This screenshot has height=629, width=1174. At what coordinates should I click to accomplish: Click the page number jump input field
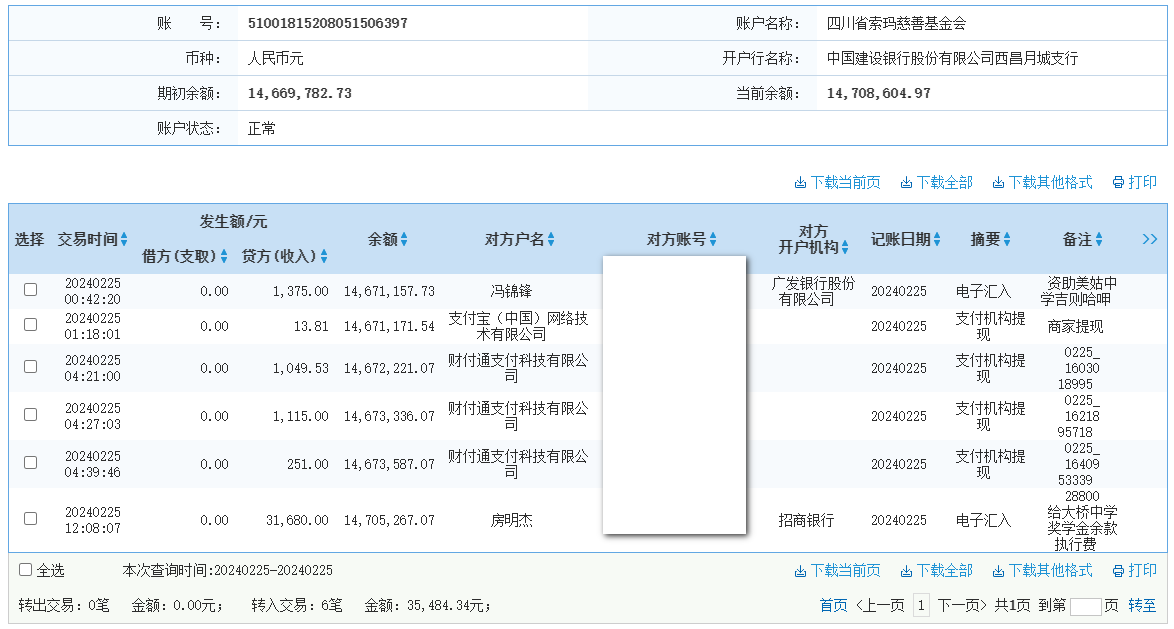point(1086,607)
